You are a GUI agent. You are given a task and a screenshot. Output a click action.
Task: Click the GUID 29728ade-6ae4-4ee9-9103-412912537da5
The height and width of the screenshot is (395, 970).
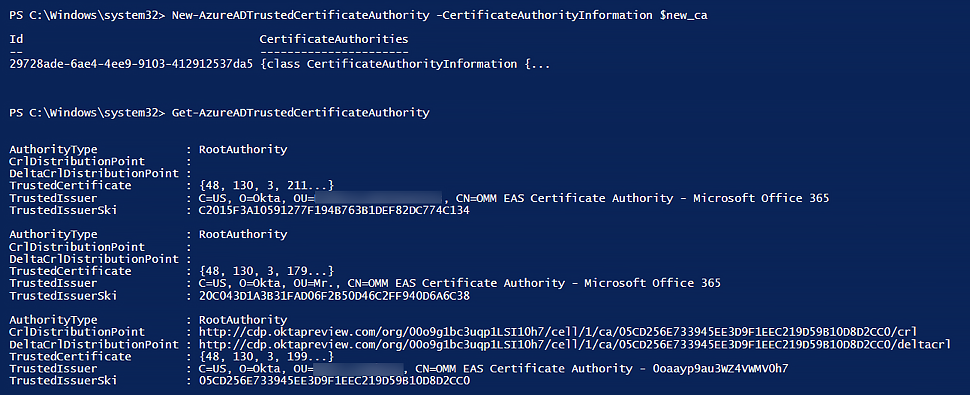pyautogui.click(x=131, y=64)
